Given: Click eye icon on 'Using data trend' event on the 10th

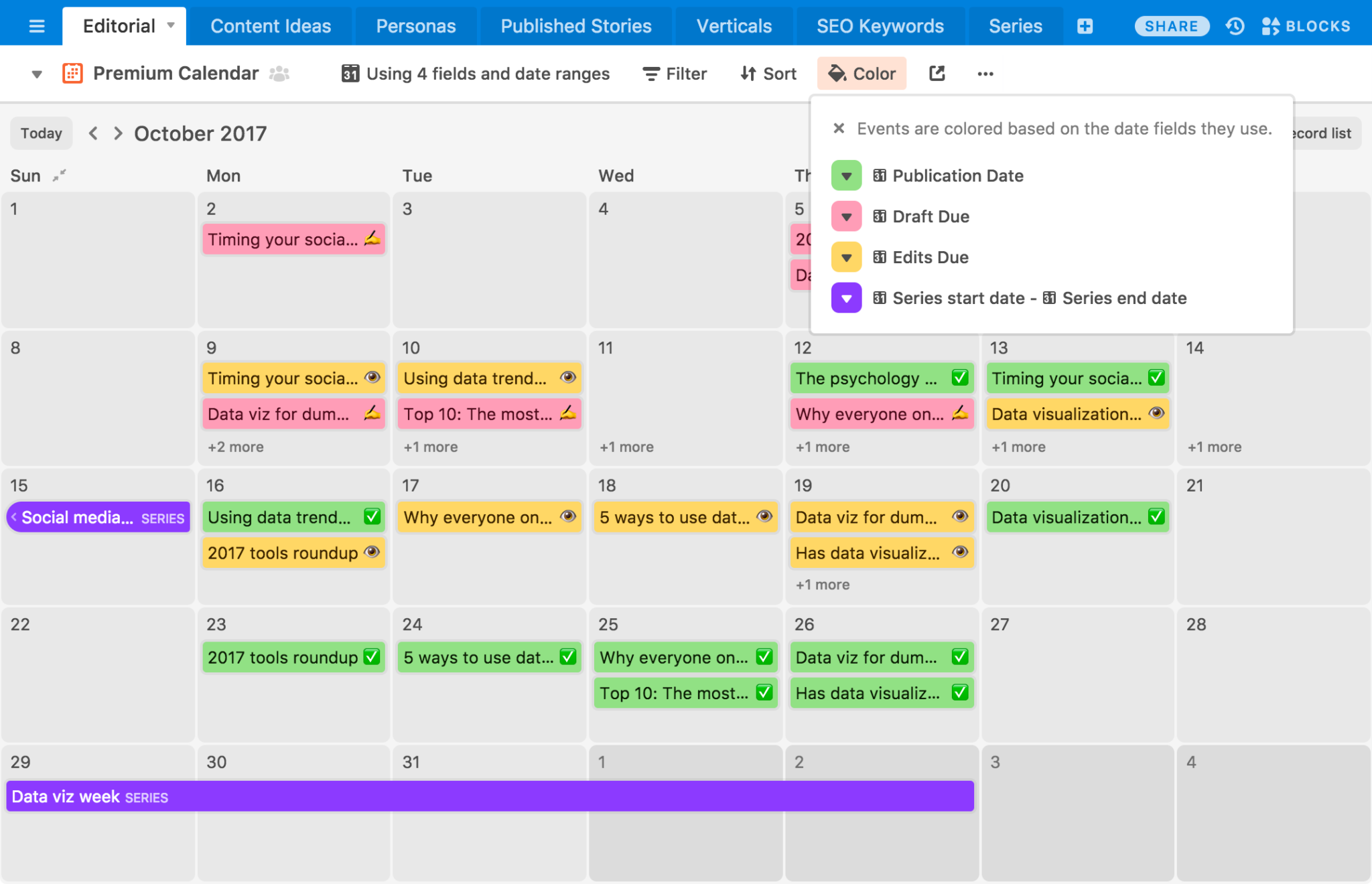Looking at the screenshot, I should [567, 378].
